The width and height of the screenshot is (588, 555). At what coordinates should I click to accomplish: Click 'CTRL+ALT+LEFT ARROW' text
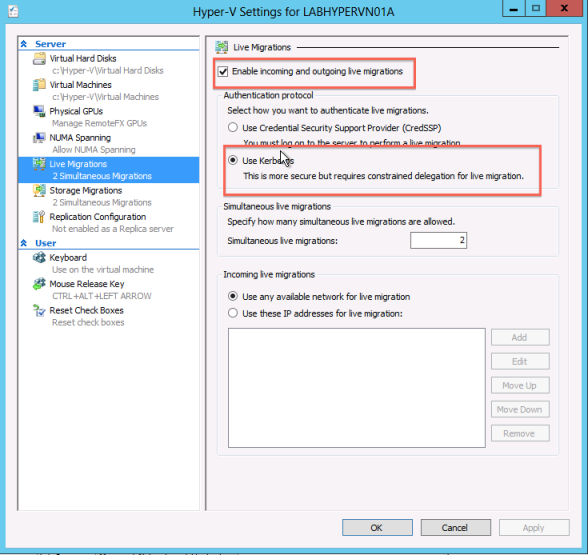tap(102, 296)
